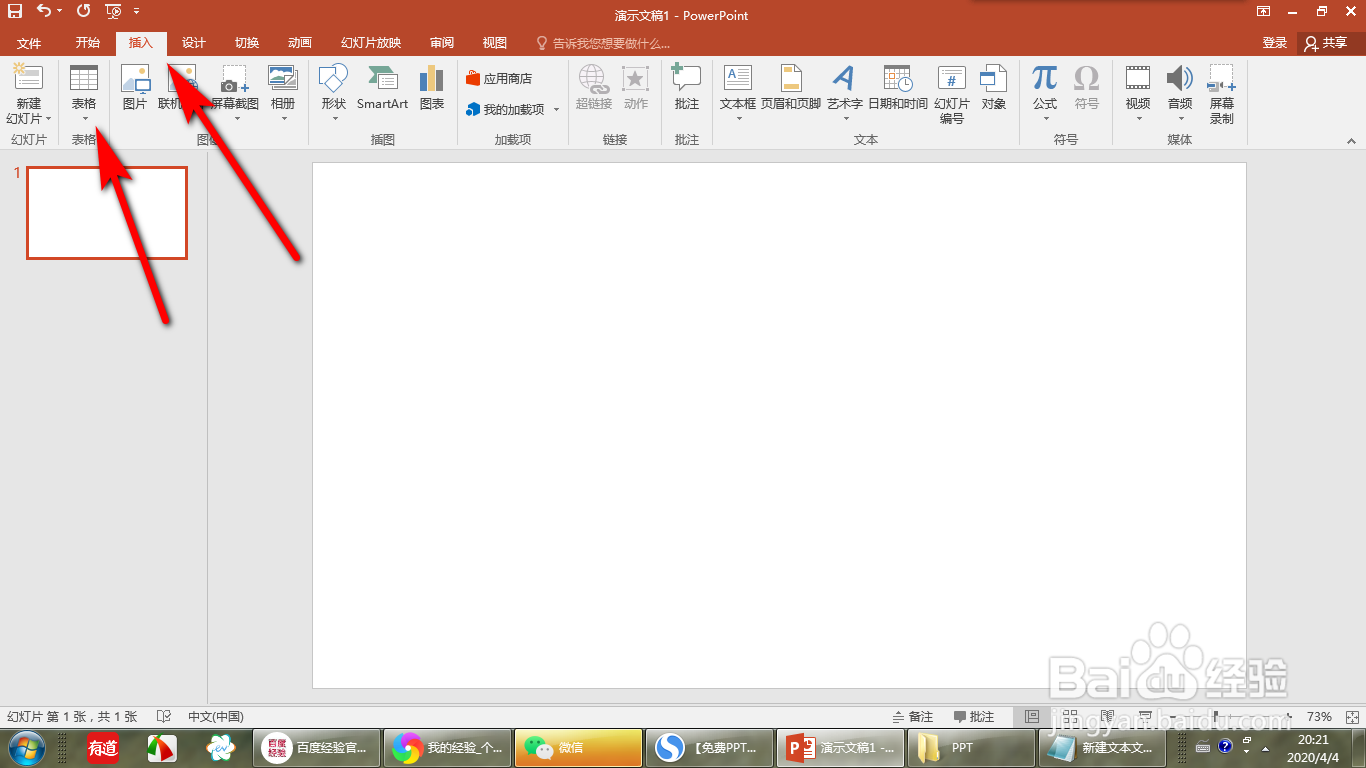
Task: Click the spell check icon in status bar
Action: click(164, 717)
